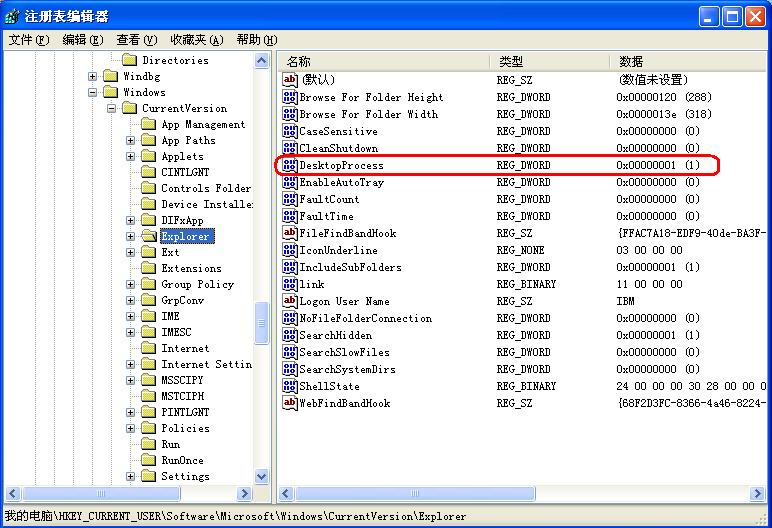The width and height of the screenshot is (772, 528).
Task: Click the link binary value icon
Action: tap(290, 284)
